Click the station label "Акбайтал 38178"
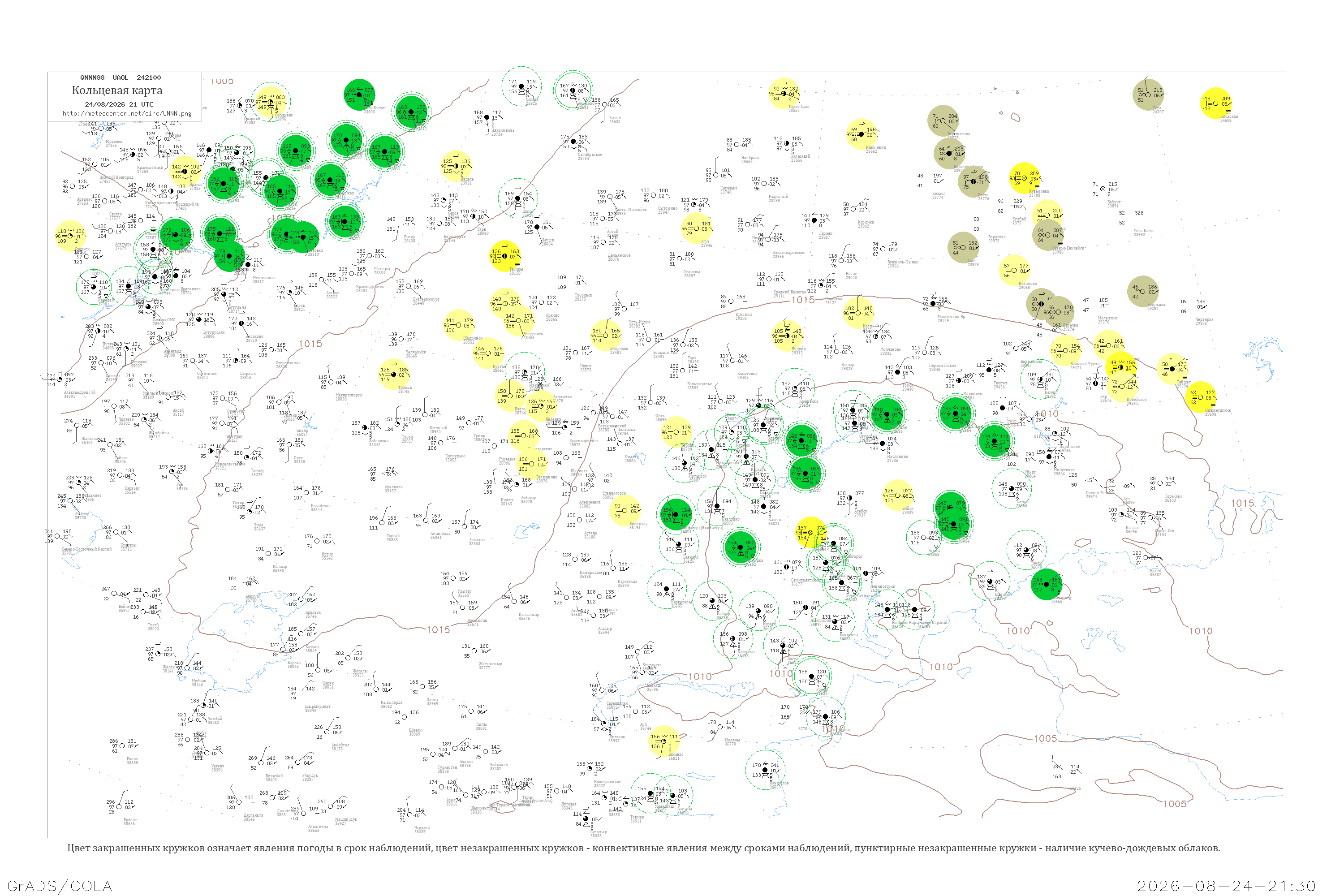 pyautogui.click(x=340, y=747)
